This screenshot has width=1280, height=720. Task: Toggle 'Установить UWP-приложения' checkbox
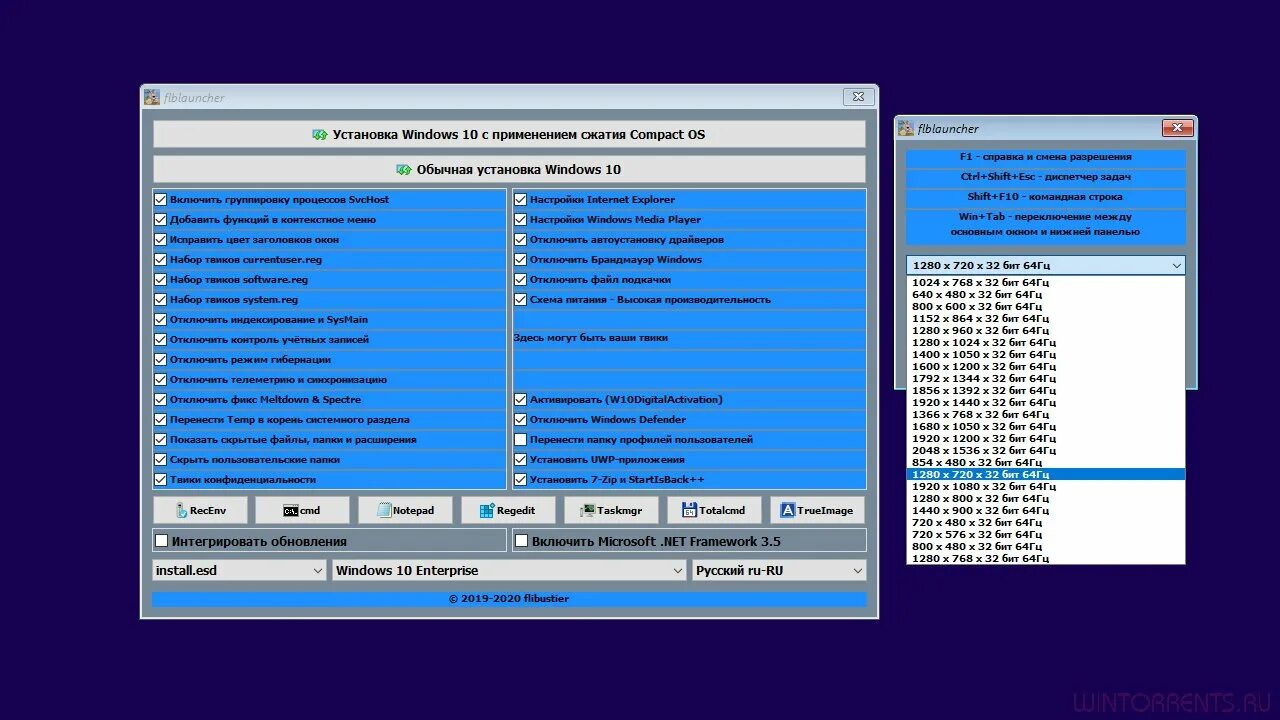point(521,459)
